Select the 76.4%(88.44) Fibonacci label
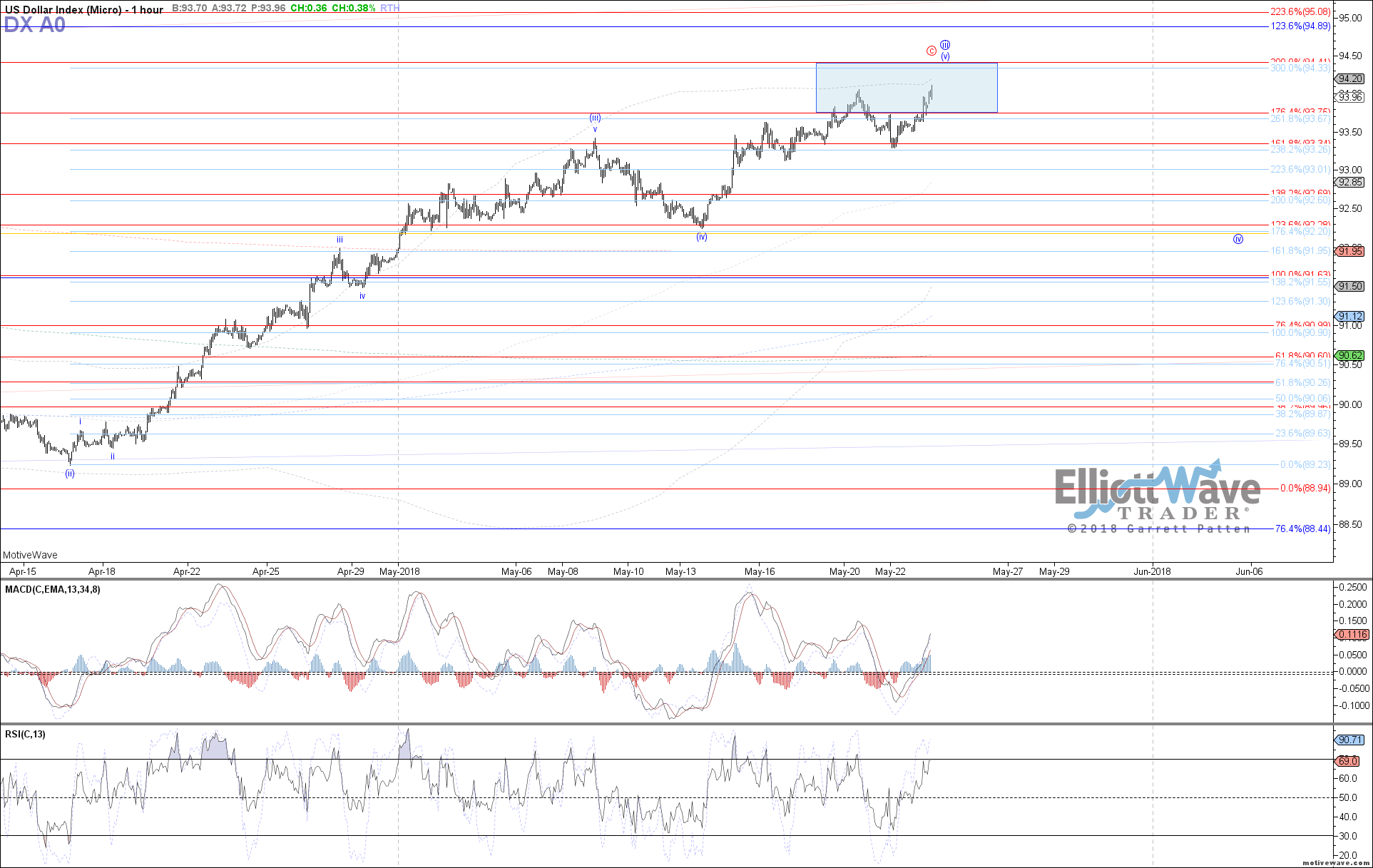Viewport: 1373px width, 868px height. (1302, 529)
